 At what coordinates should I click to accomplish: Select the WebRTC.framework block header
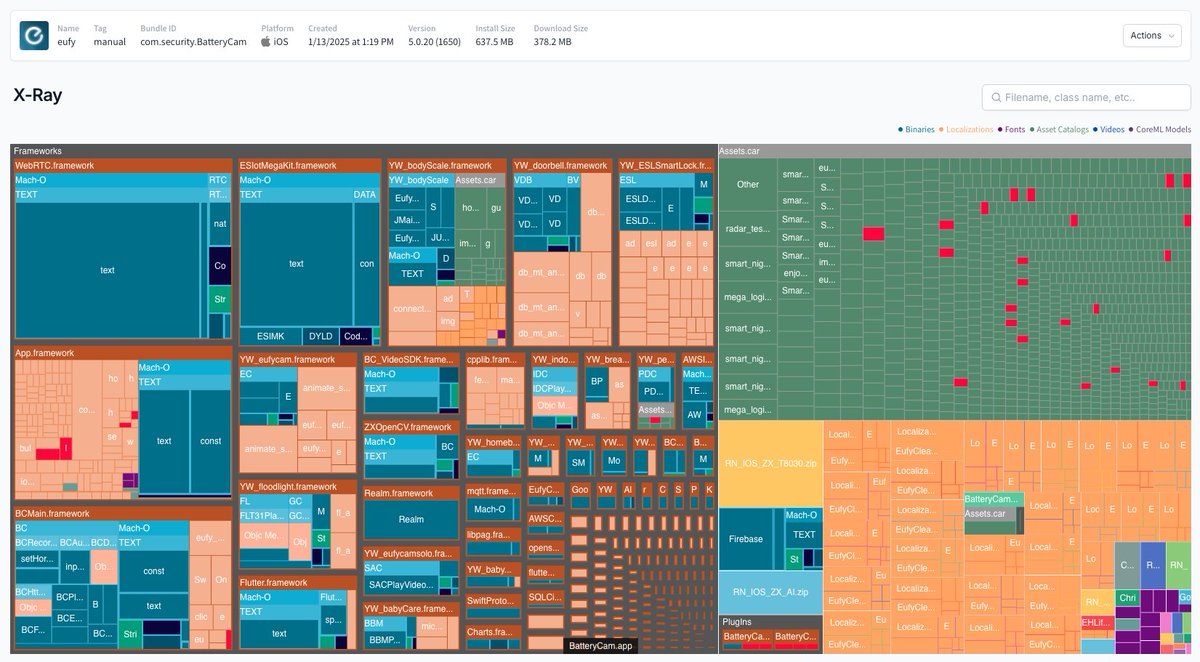click(122, 165)
